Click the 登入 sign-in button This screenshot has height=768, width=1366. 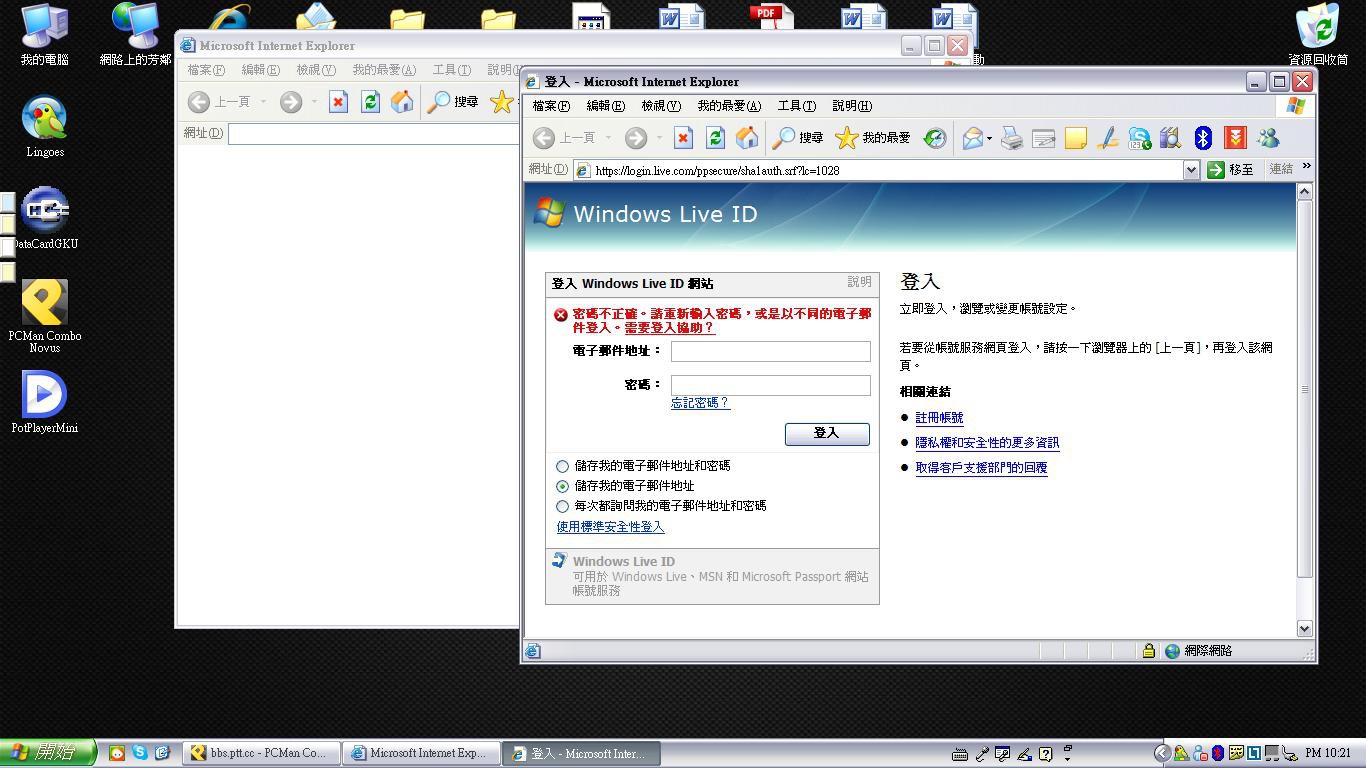tap(827, 433)
